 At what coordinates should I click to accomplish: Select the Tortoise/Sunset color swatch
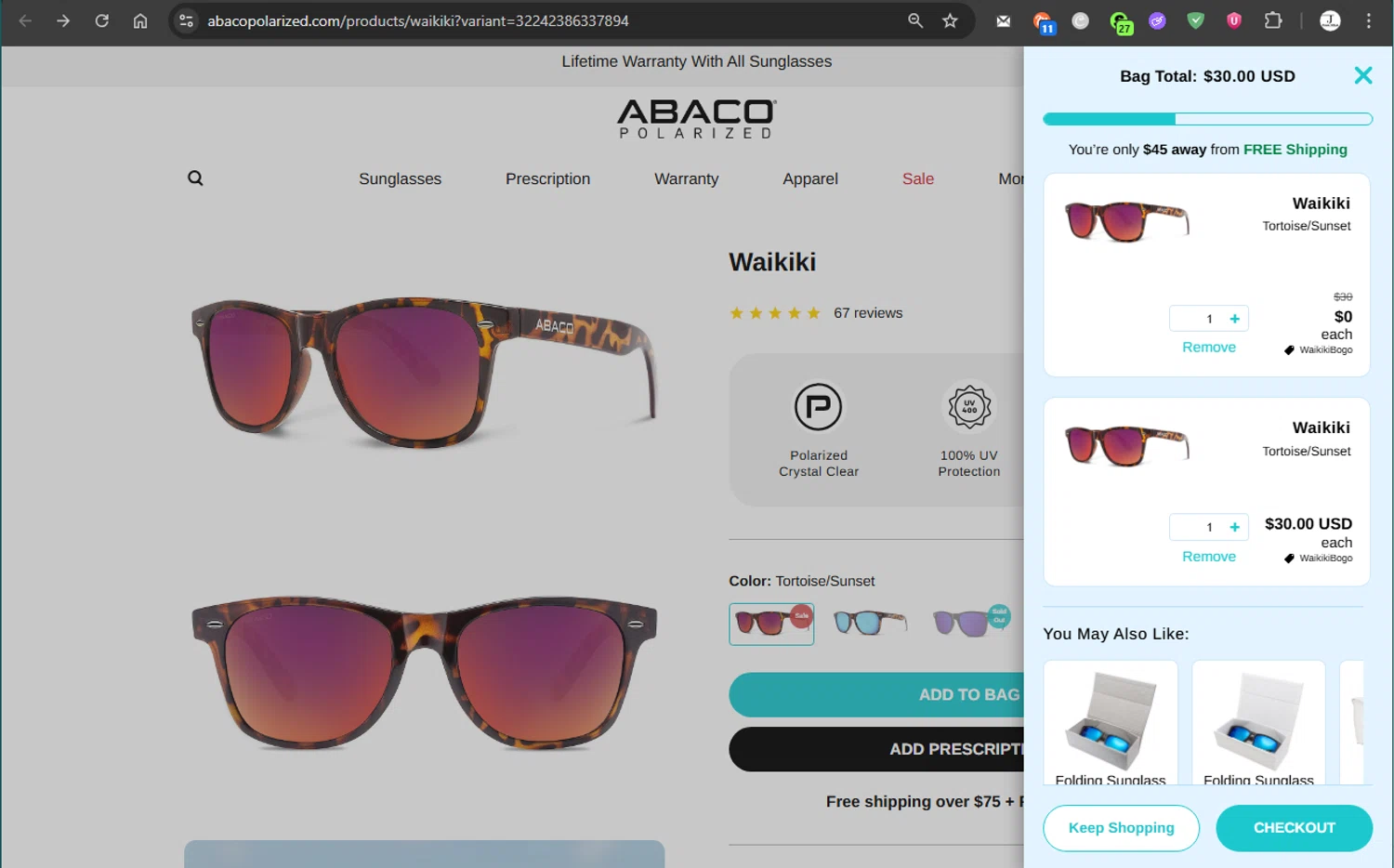click(771, 624)
